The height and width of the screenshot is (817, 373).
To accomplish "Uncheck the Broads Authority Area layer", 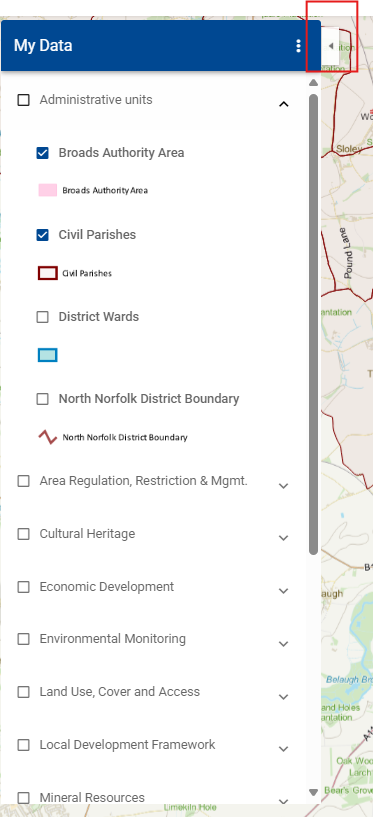I will pyautogui.click(x=43, y=153).
